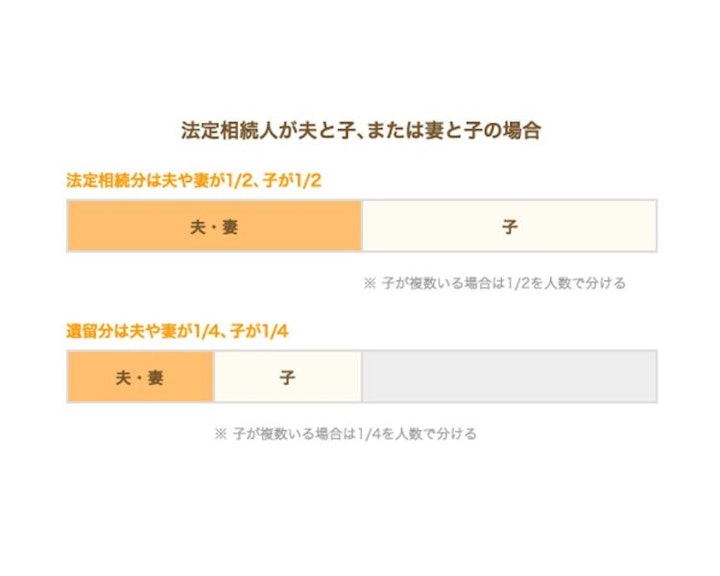Click the ※ mark before the 1/2 note

369,283
